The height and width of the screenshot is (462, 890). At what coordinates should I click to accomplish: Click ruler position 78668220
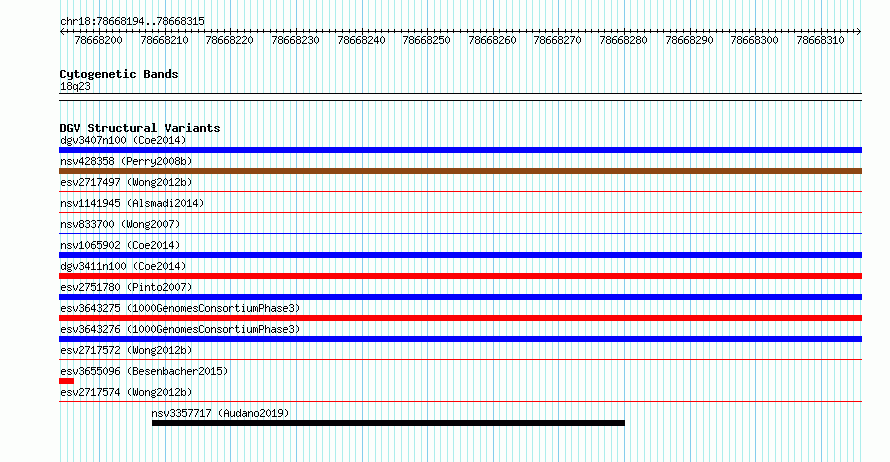(x=229, y=40)
